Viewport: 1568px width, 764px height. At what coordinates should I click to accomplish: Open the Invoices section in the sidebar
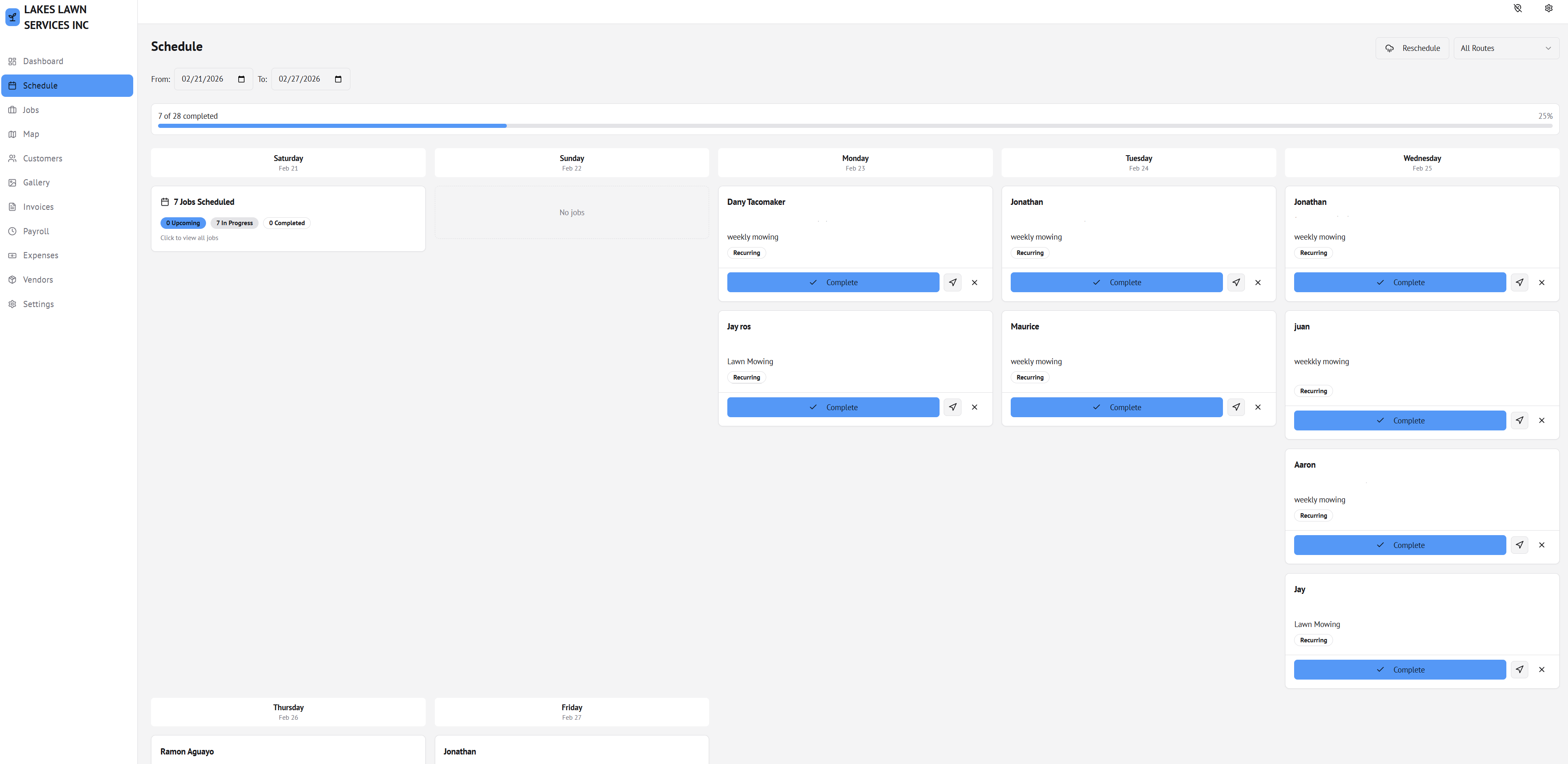[x=38, y=207]
